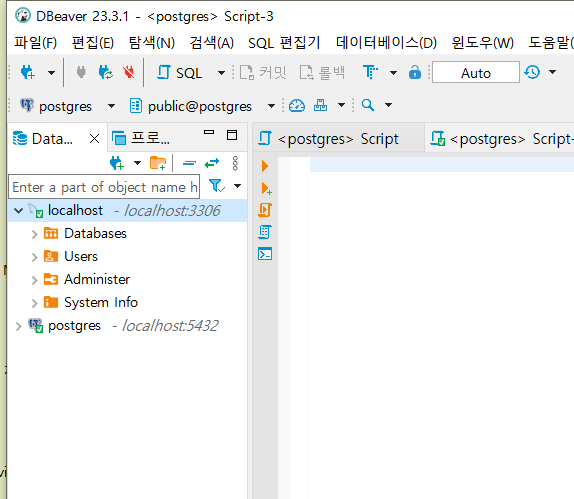This screenshot has width=574, height=499.
Task: Open the filter settings dropdown arrow
Action: point(238,186)
